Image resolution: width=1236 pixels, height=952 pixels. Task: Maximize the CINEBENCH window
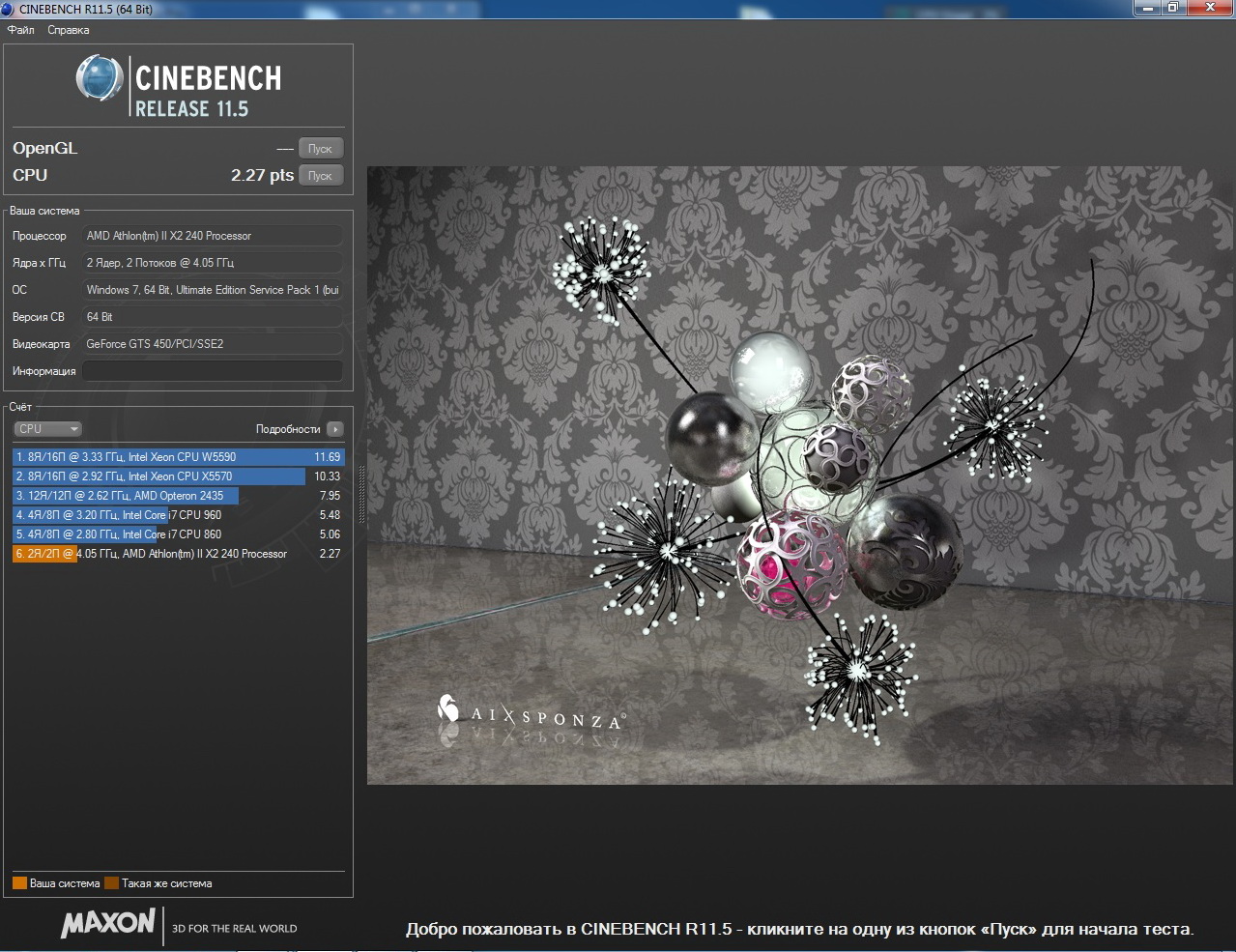(1172, 8)
